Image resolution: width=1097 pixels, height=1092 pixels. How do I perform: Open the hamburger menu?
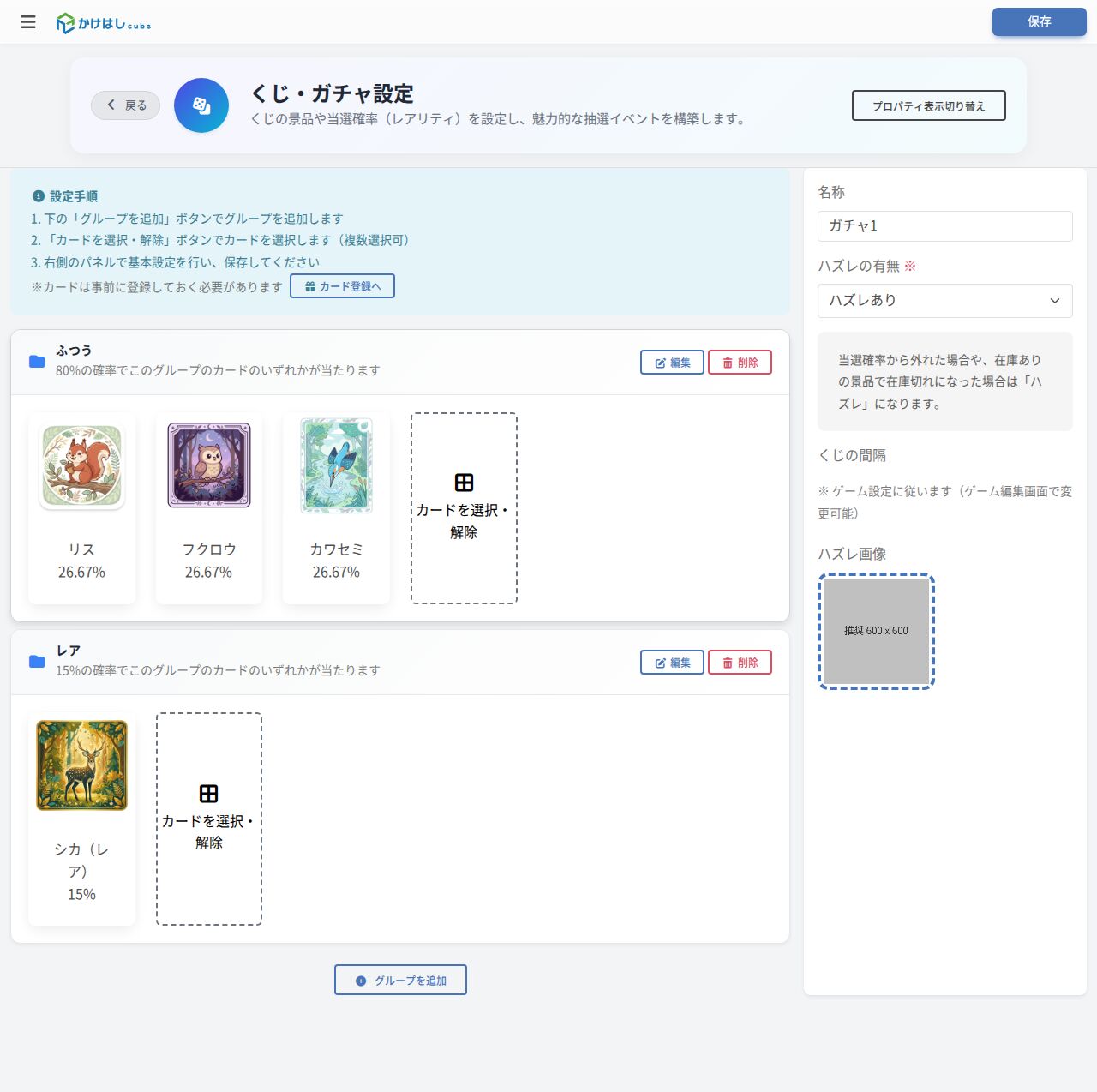(28, 22)
